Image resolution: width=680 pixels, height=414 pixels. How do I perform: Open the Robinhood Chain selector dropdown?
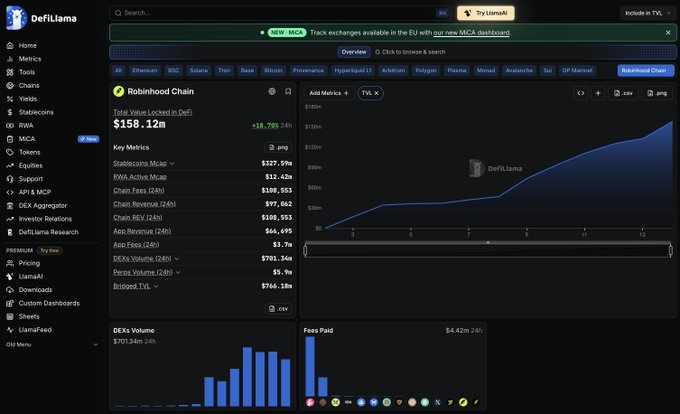coord(646,70)
